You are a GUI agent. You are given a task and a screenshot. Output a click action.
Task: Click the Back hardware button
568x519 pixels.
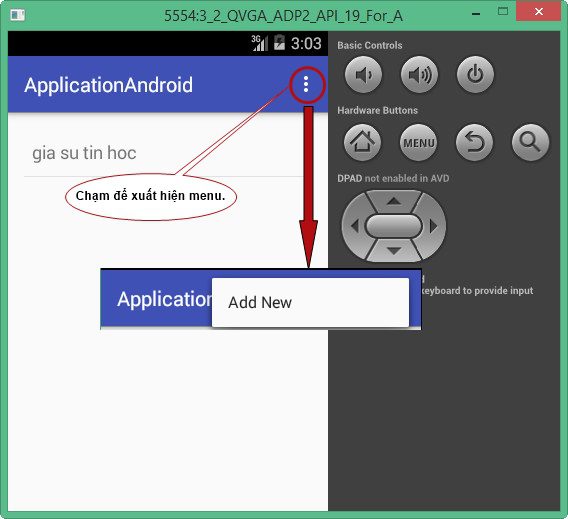click(475, 142)
